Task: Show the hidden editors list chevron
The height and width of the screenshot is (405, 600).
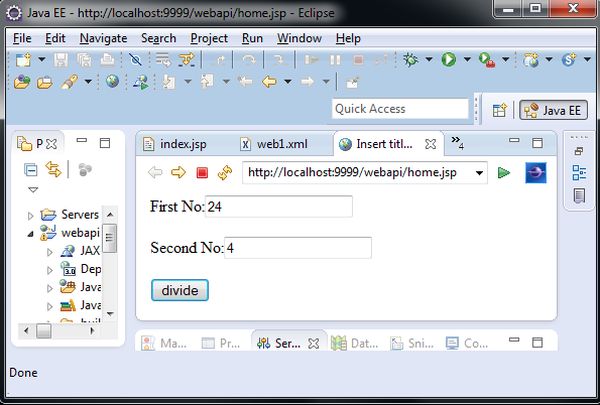Action: pyautogui.click(x=457, y=142)
